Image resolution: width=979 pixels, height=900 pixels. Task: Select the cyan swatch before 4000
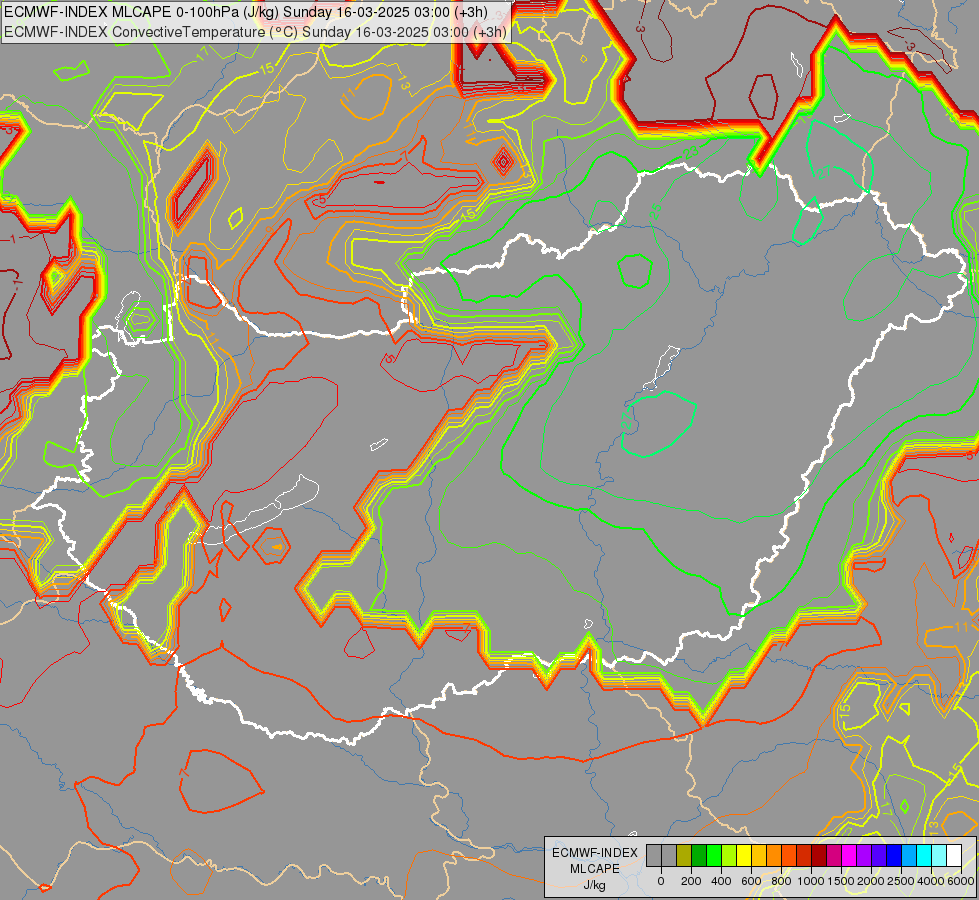925,855
